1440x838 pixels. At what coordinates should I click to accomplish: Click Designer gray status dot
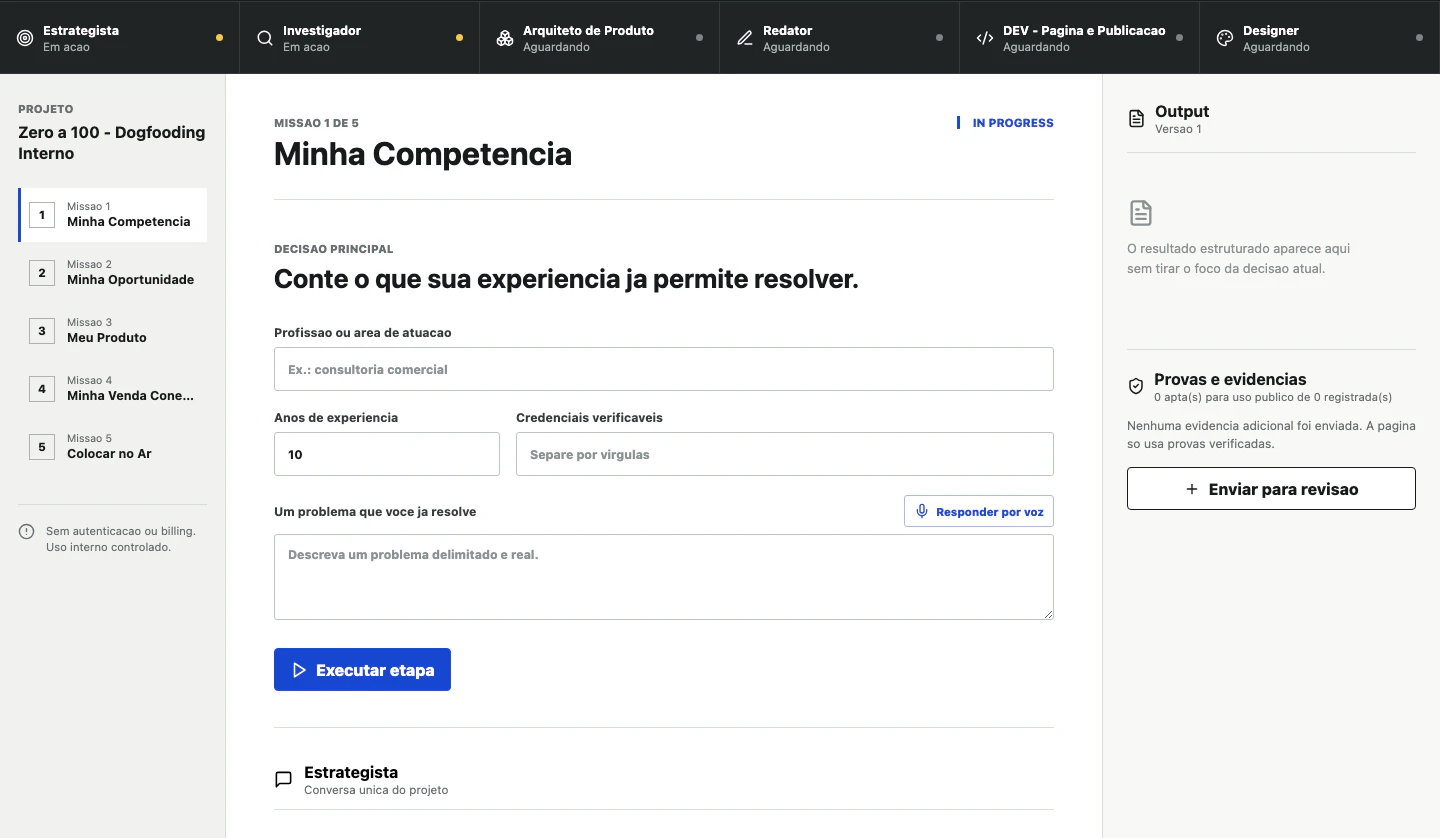pos(1419,38)
